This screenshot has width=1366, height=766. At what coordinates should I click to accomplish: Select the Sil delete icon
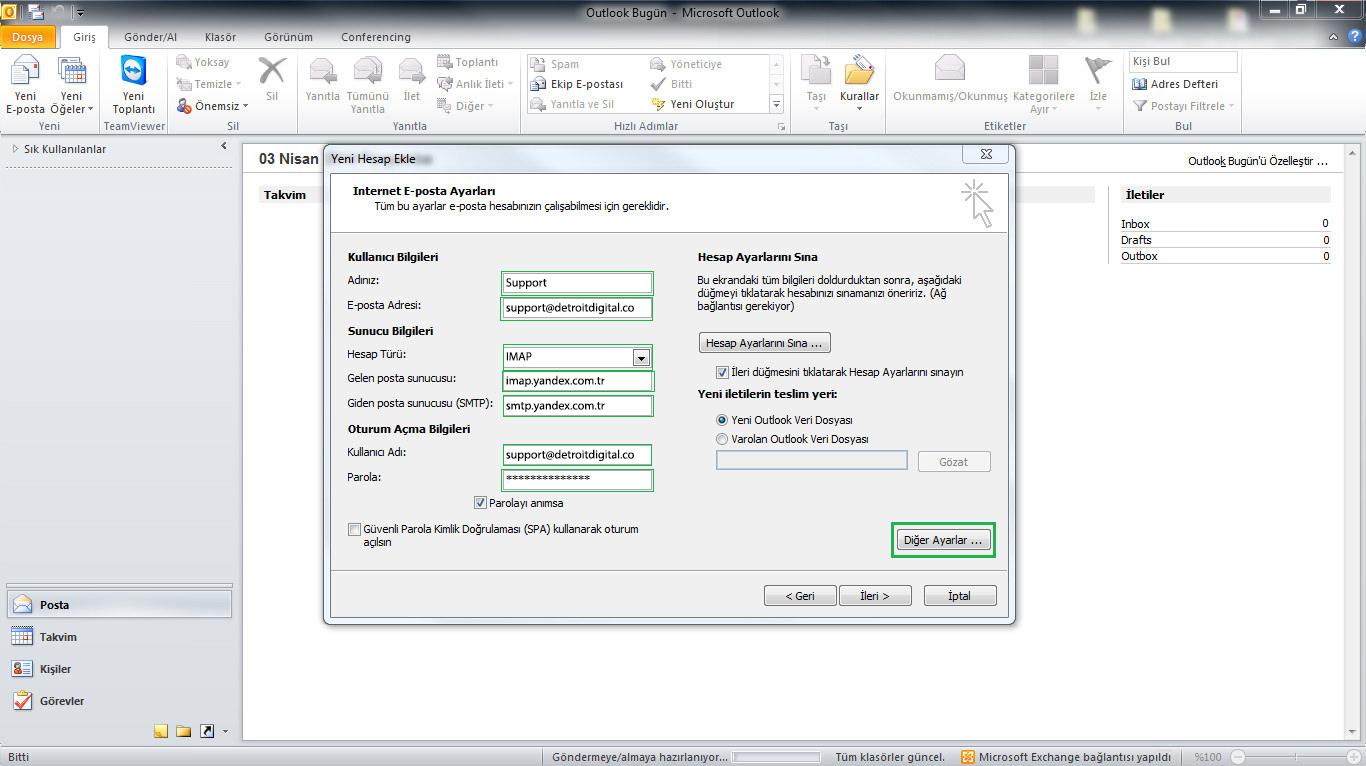pos(271,80)
